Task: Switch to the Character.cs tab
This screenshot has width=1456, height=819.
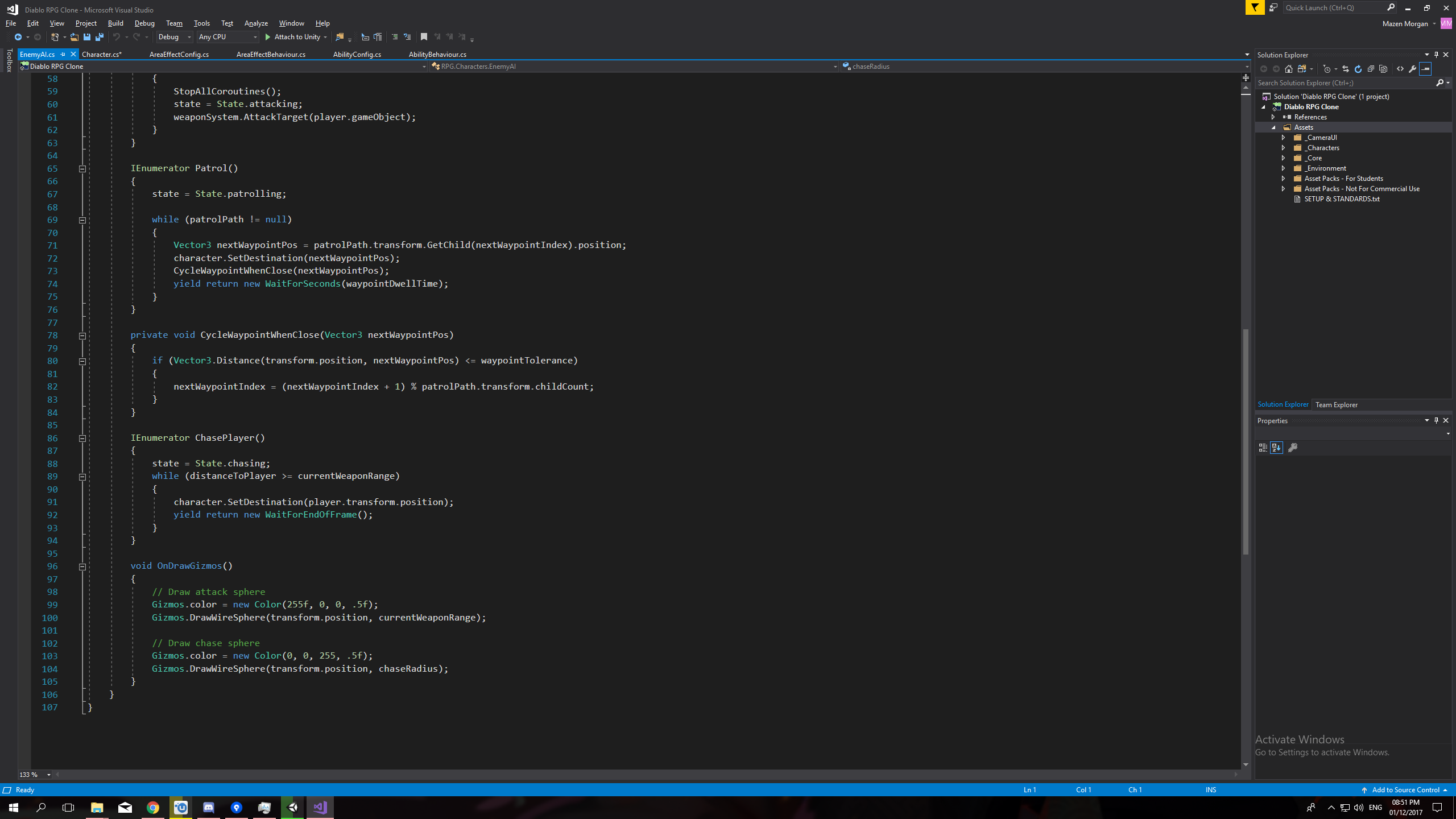Action: coord(101,55)
